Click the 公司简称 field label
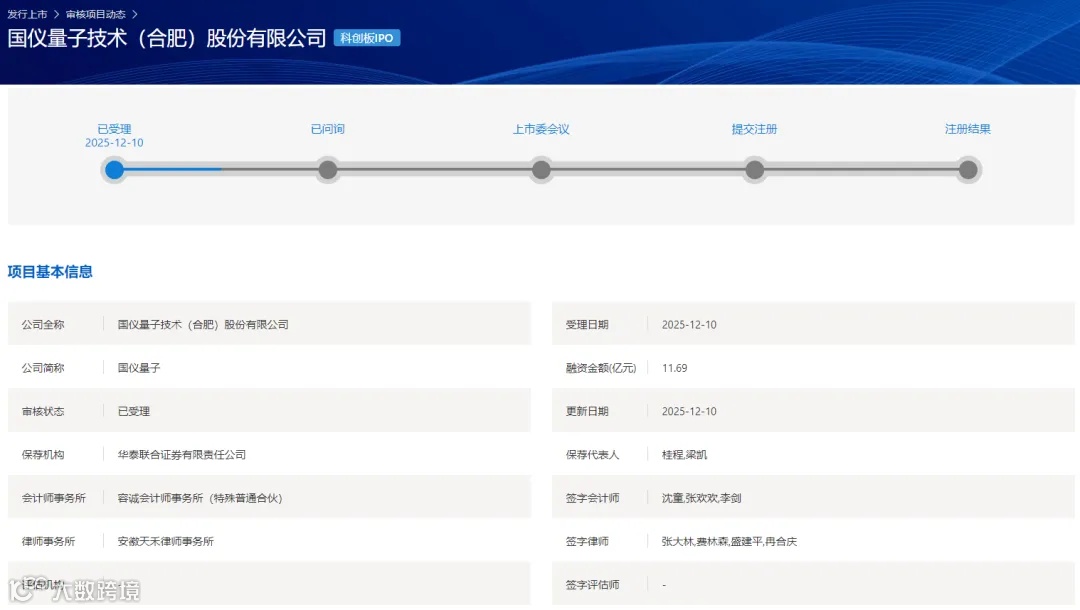This screenshot has width=1080, height=610. [43, 368]
